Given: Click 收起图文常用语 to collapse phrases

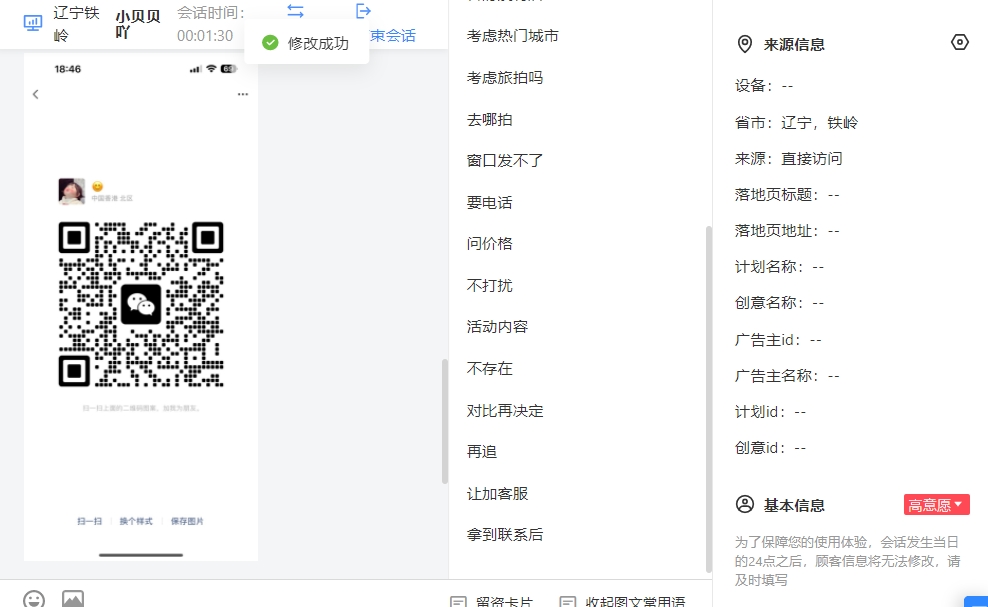Looking at the screenshot, I should pos(623,601).
